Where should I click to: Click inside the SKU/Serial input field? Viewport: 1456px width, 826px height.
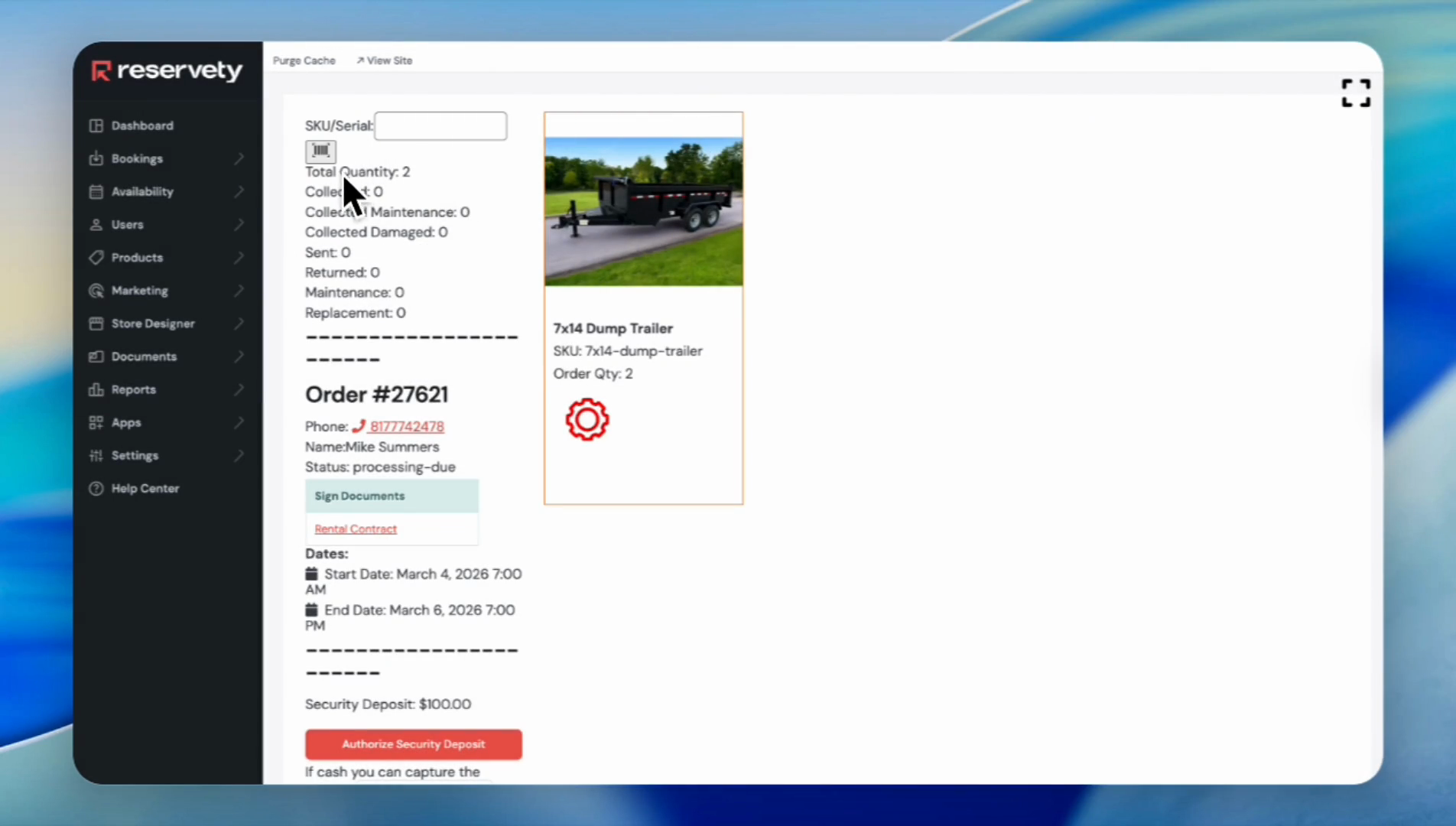pyautogui.click(x=440, y=125)
